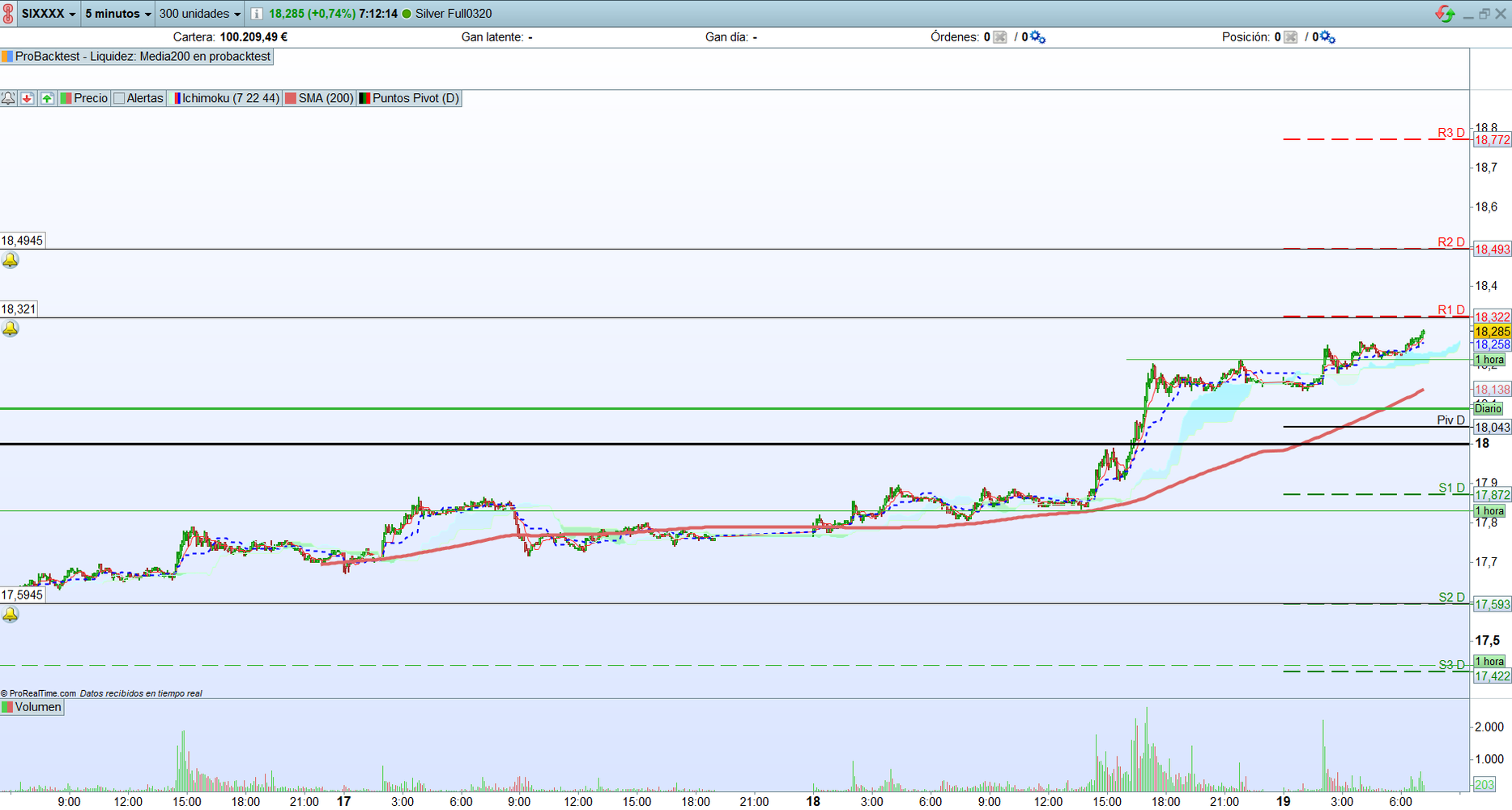Open the 300 unidades dropdown
1512x810 pixels.
[199, 14]
